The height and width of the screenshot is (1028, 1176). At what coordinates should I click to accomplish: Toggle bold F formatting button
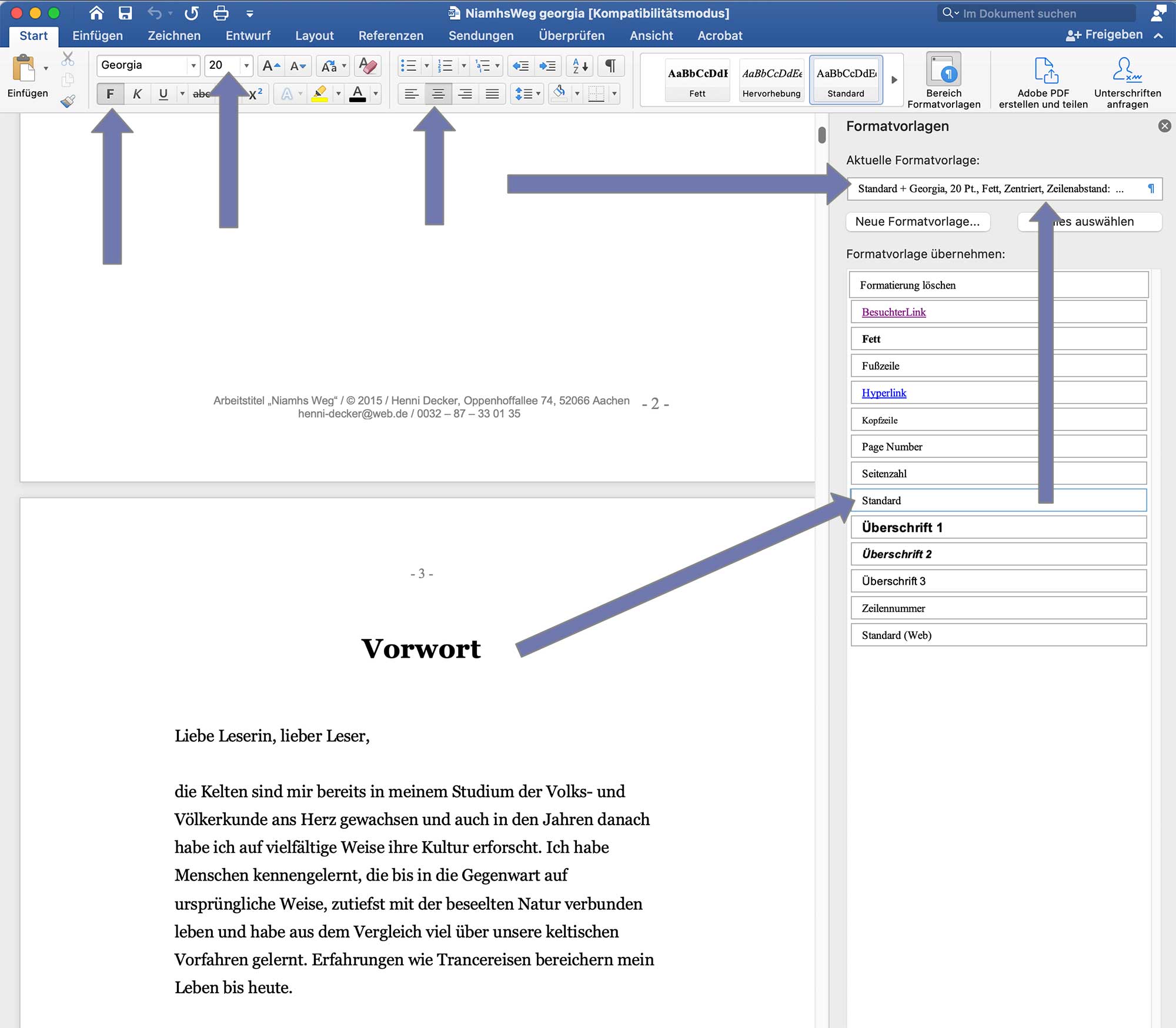tap(110, 93)
